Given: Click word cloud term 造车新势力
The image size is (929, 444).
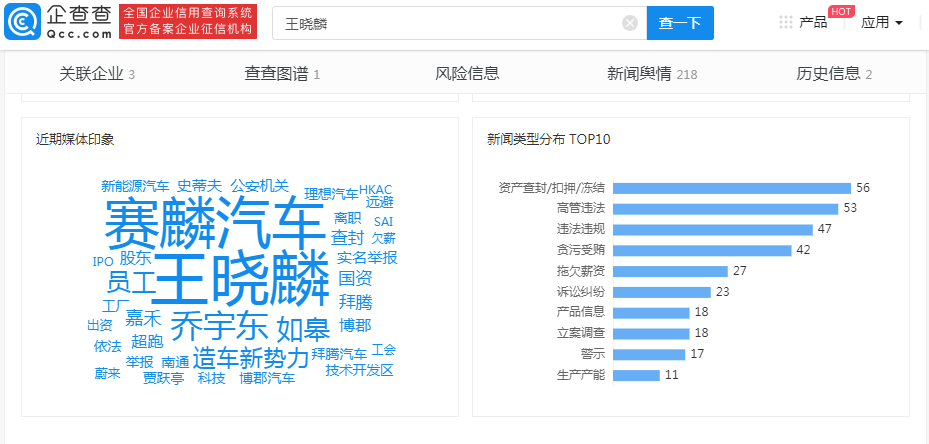Looking at the screenshot, I should (251, 357).
